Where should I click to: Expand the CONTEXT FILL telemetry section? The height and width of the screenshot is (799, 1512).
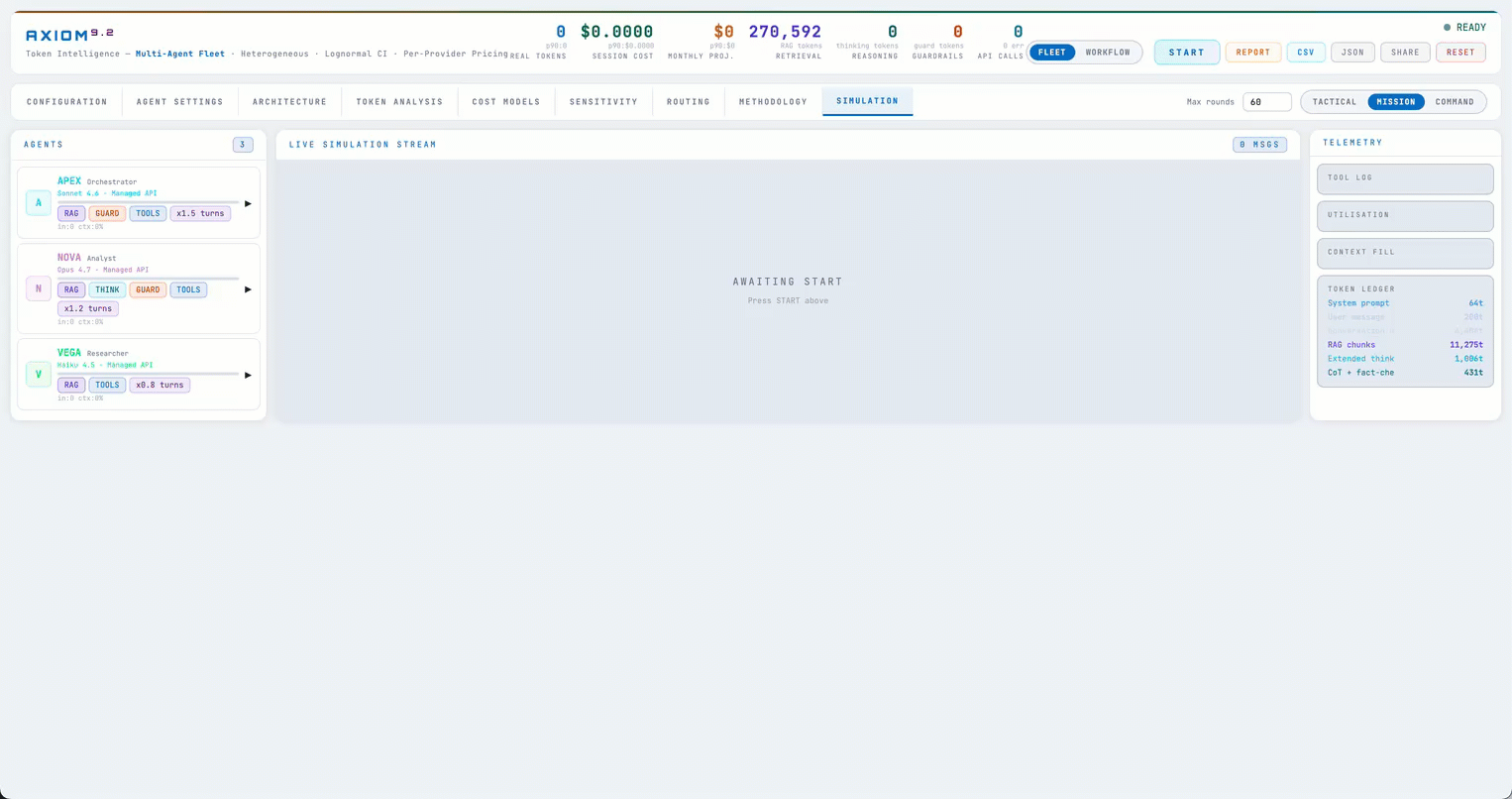pyautogui.click(x=1405, y=253)
